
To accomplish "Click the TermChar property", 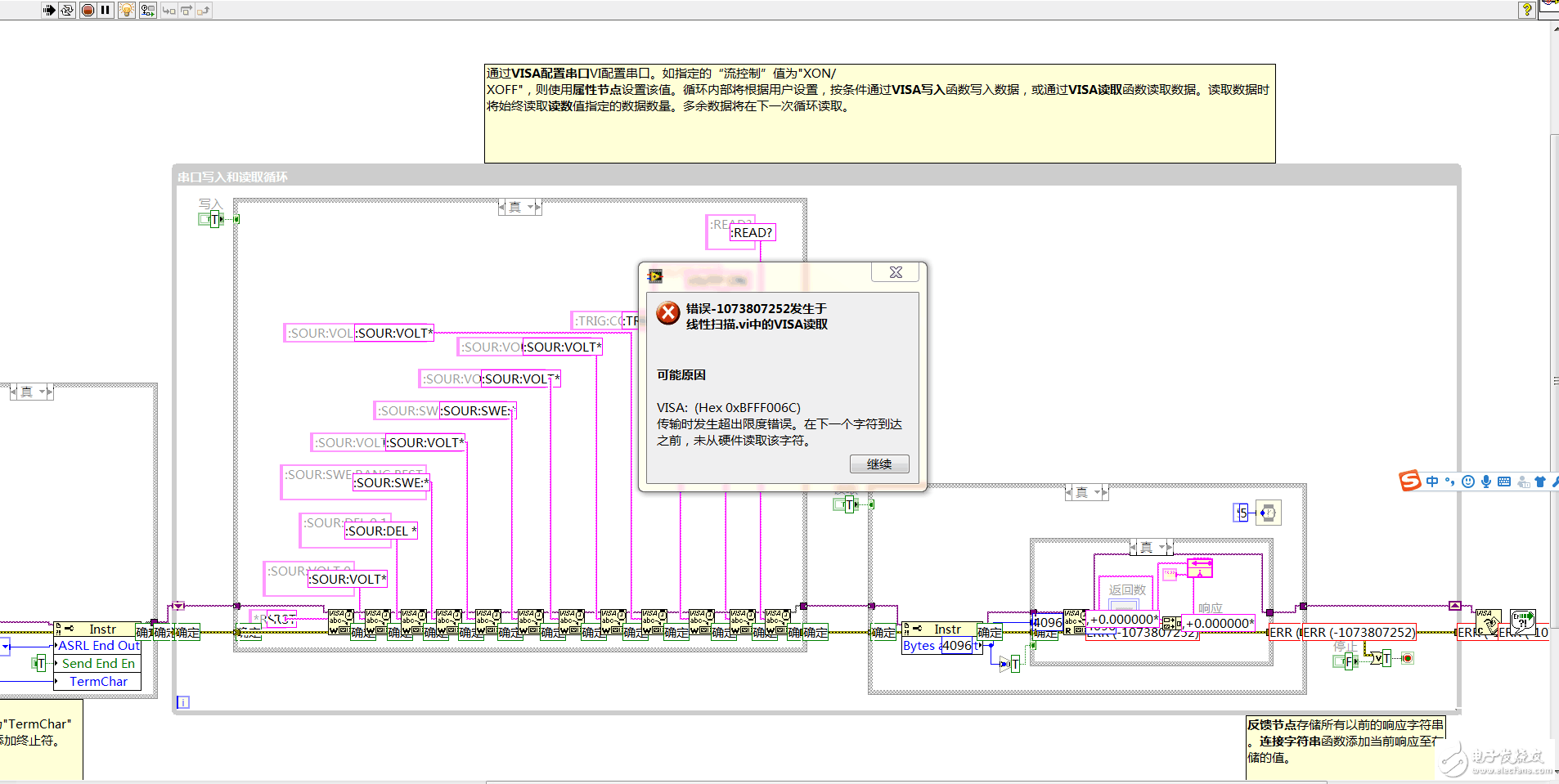I will point(97,682).
